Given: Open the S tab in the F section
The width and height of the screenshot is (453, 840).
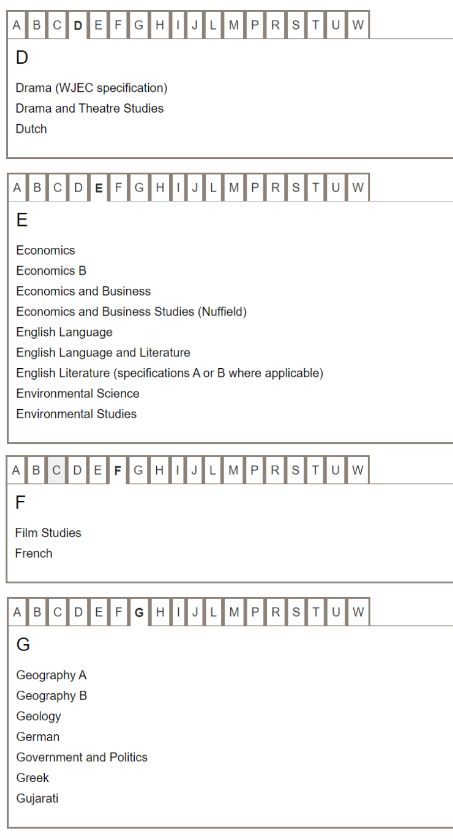Looking at the screenshot, I should click(296, 470).
